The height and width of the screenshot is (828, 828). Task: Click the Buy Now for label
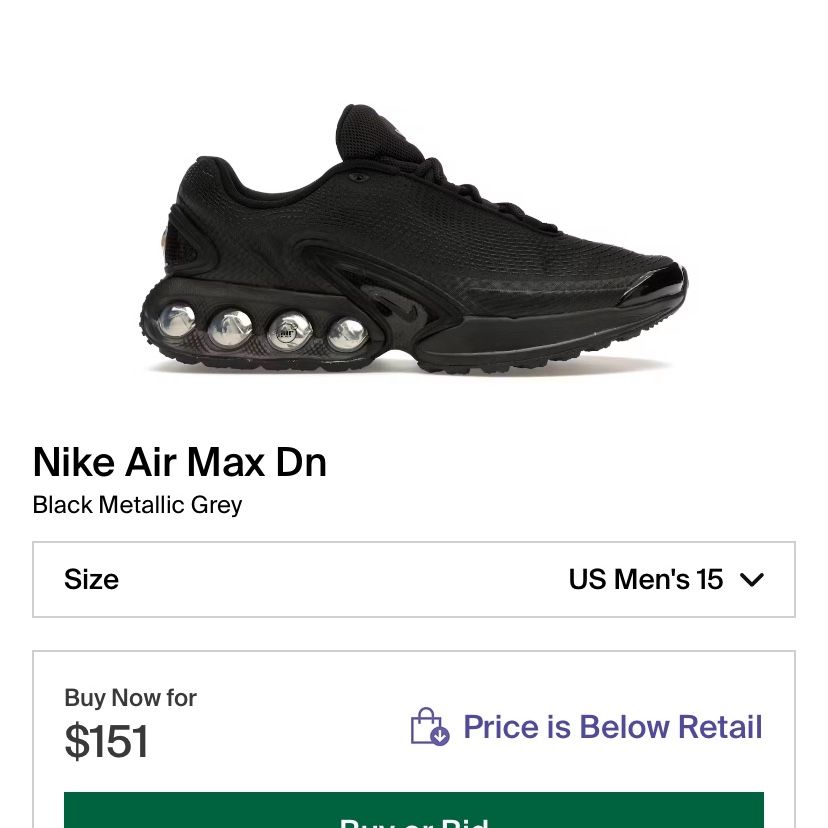coord(130,698)
